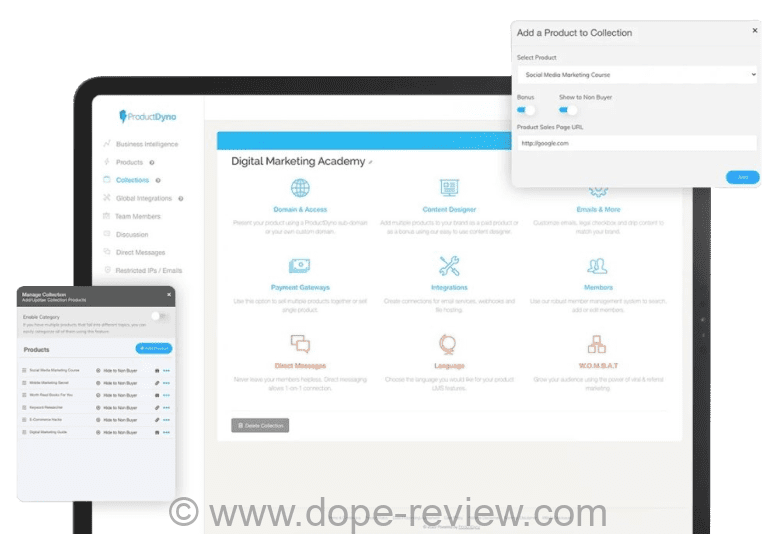The width and height of the screenshot is (779, 534).
Task: Expand three-dots menu for Digital Marketing Guide
Action: [166, 431]
